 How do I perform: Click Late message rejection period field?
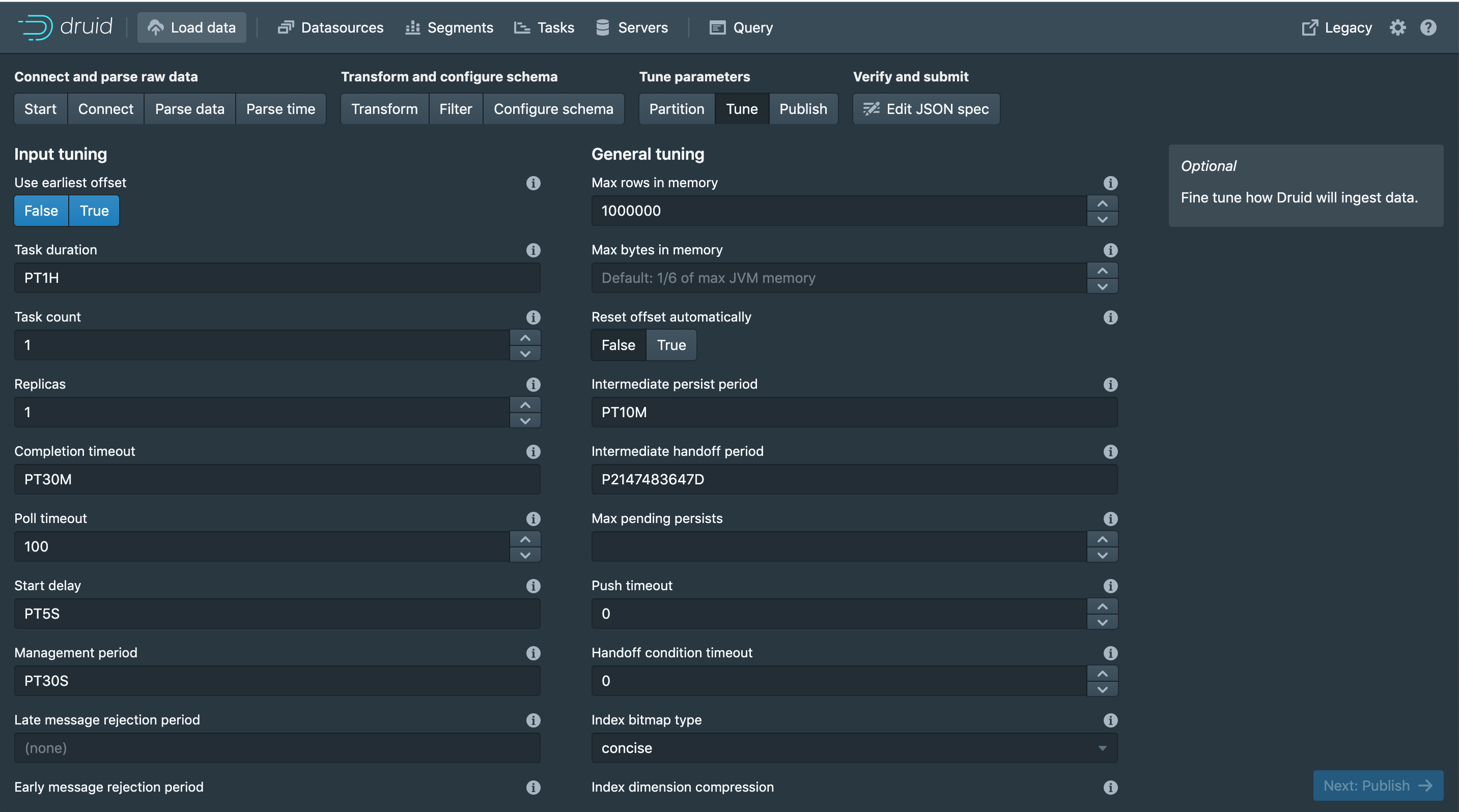[277, 748]
